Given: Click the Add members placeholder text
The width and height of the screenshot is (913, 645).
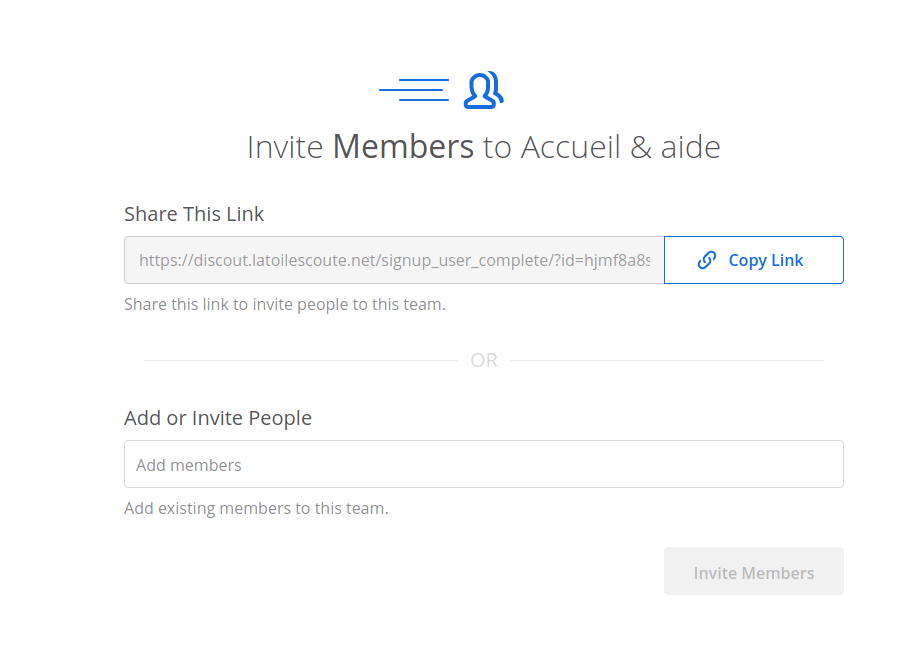Looking at the screenshot, I should [189, 465].
